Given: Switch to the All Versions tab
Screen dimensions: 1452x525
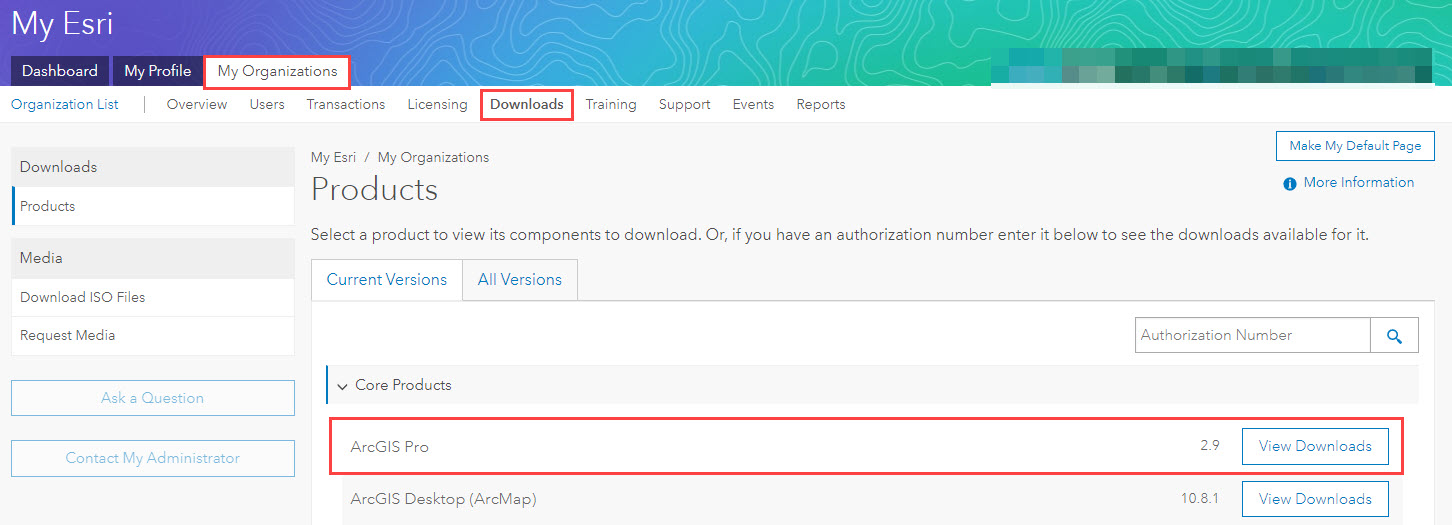Looking at the screenshot, I should (x=520, y=280).
